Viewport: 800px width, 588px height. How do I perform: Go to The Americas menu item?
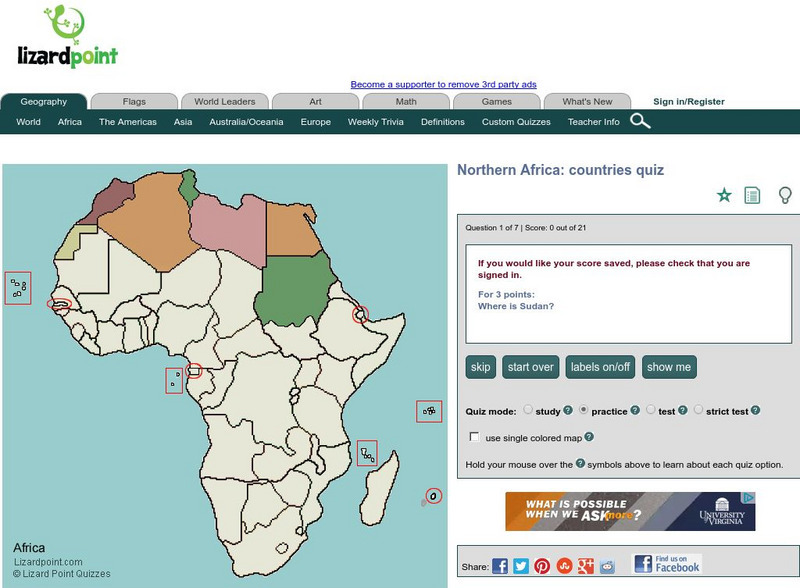click(x=128, y=122)
